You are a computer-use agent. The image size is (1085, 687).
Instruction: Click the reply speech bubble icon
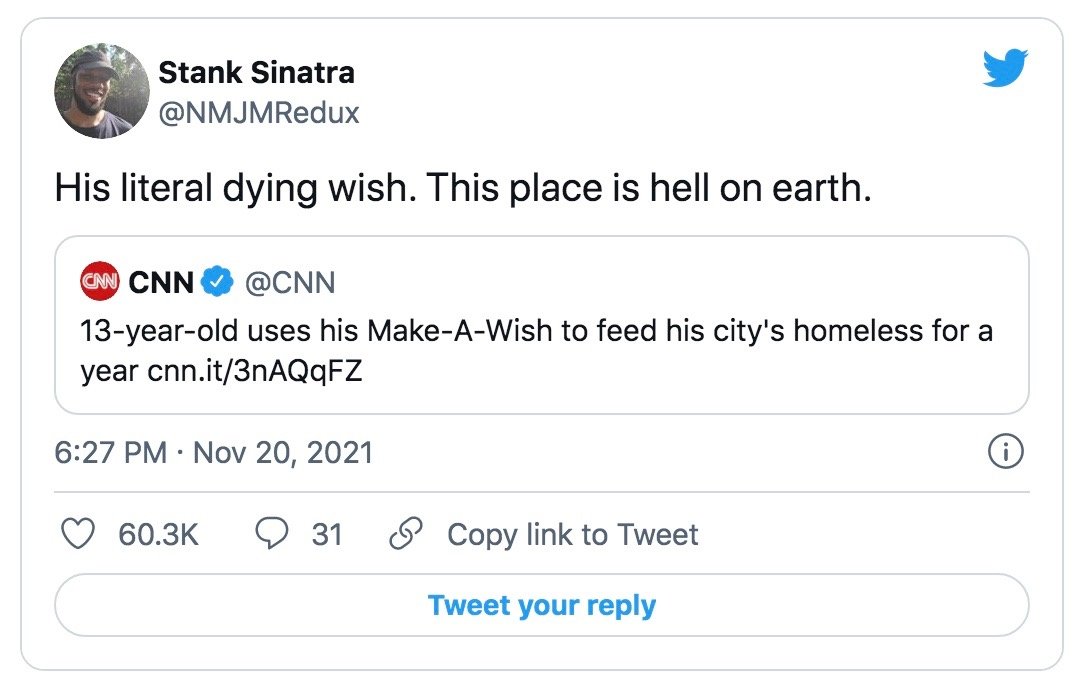point(272,535)
